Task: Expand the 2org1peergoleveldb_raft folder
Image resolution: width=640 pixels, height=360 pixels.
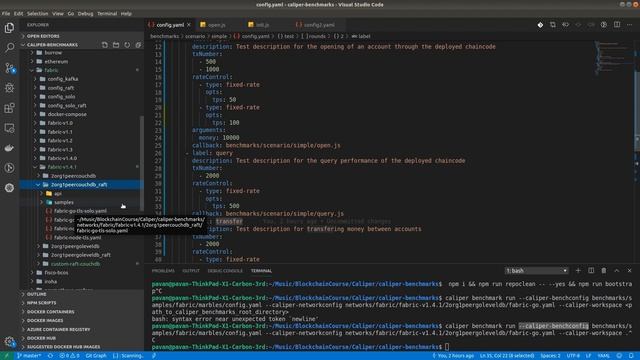Action: pyautogui.click(x=81, y=255)
